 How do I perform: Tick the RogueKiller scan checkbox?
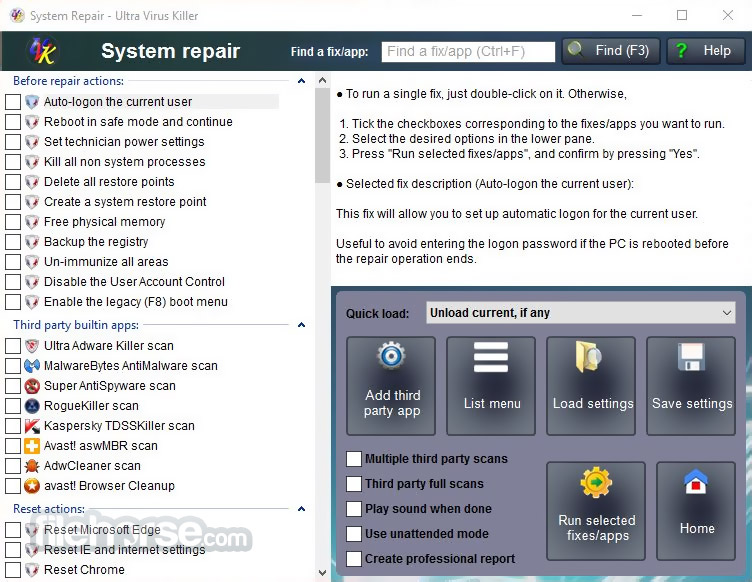pos(13,406)
